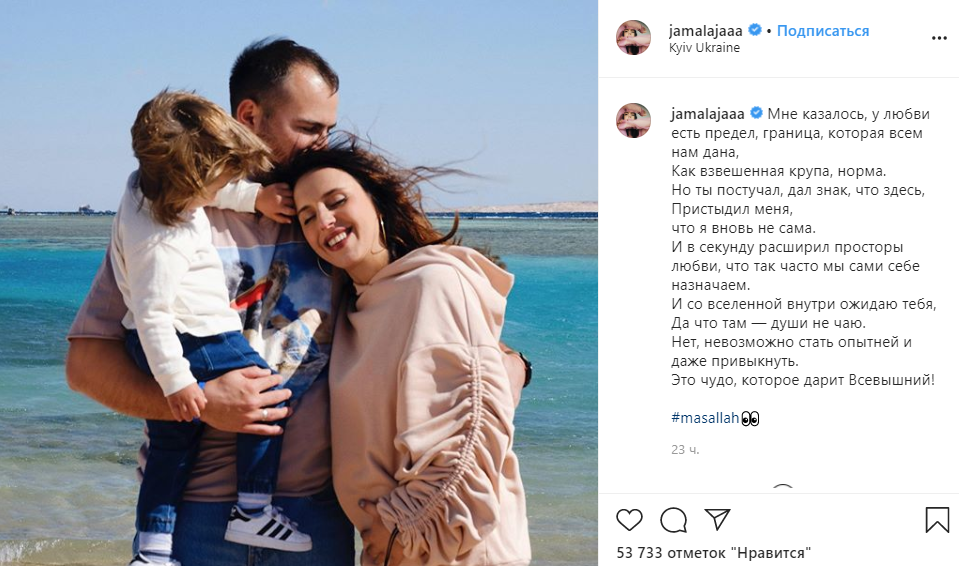Share post via paper plane icon
959x566 pixels.
tap(717, 519)
